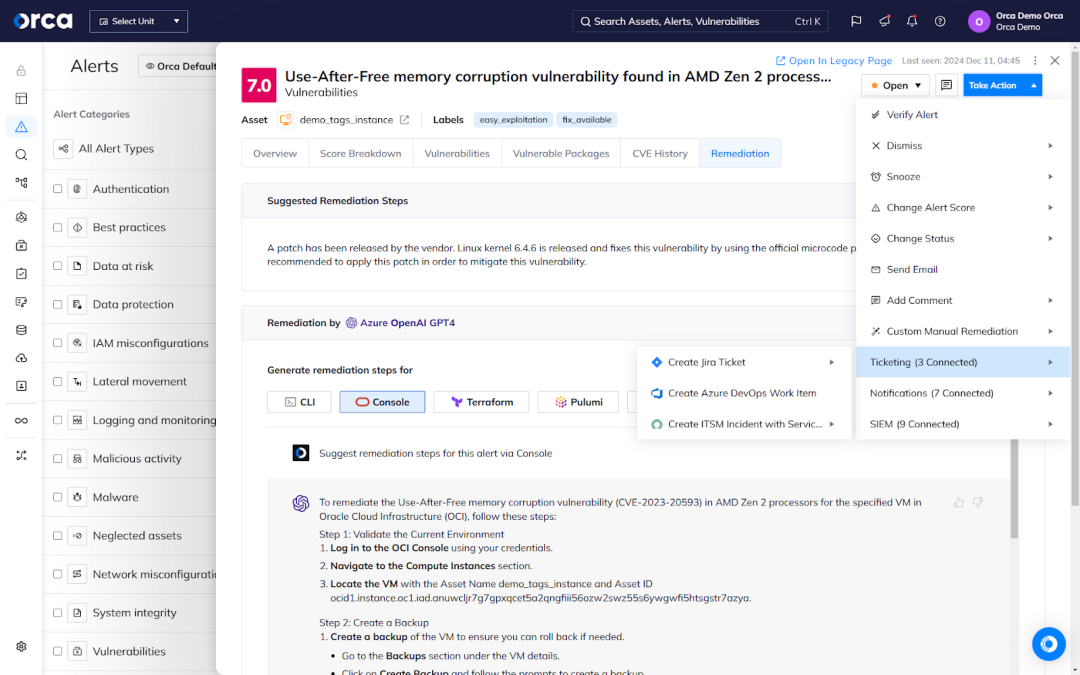The image size is (1080, 675).
Task: Click the Orca Default view button
Action: (178, 66)
